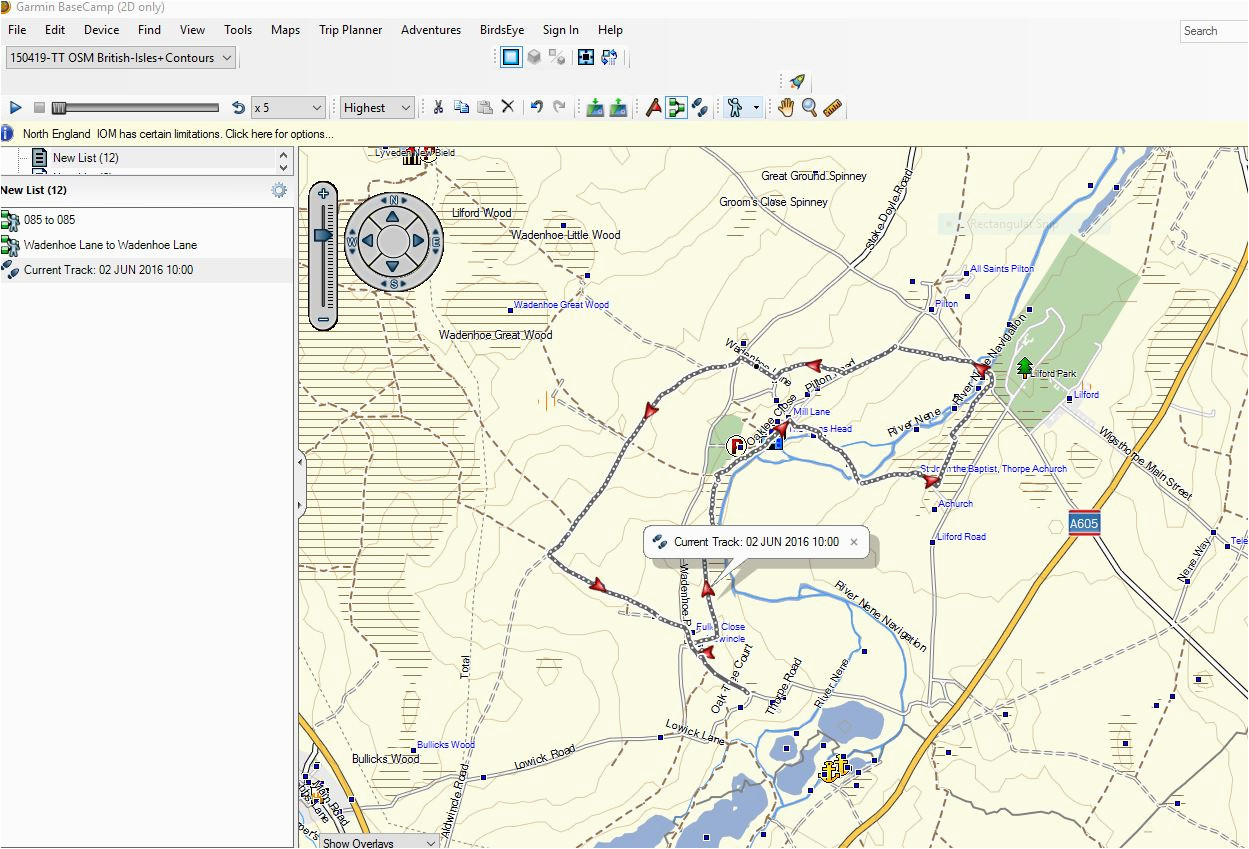
Task: Open the Maps menu
Action: [285, 30]
